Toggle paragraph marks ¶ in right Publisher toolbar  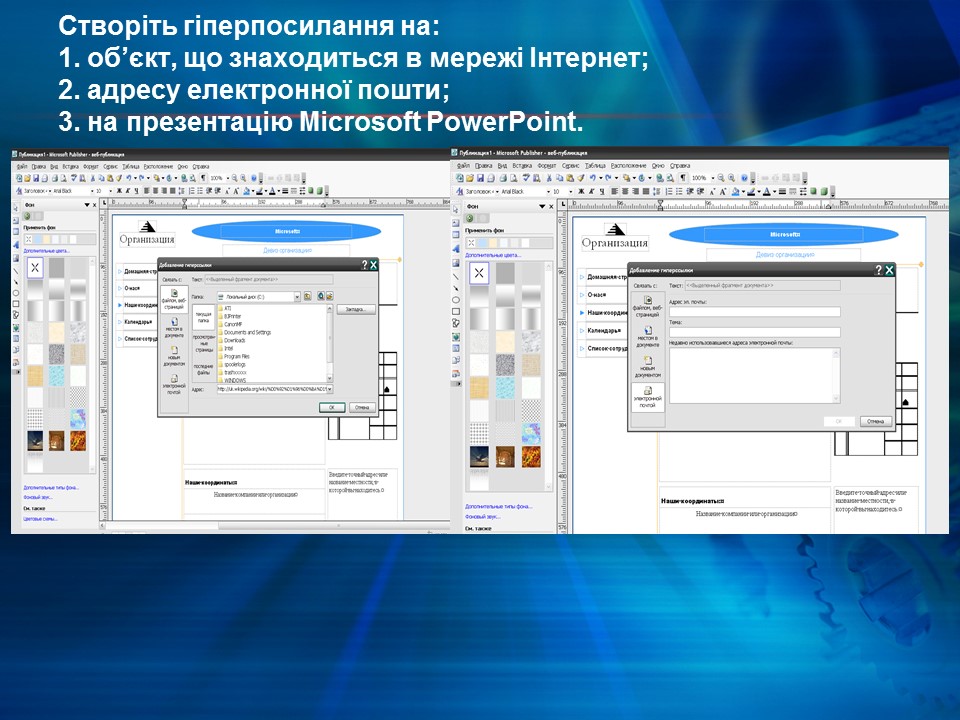tap(683, 178)
